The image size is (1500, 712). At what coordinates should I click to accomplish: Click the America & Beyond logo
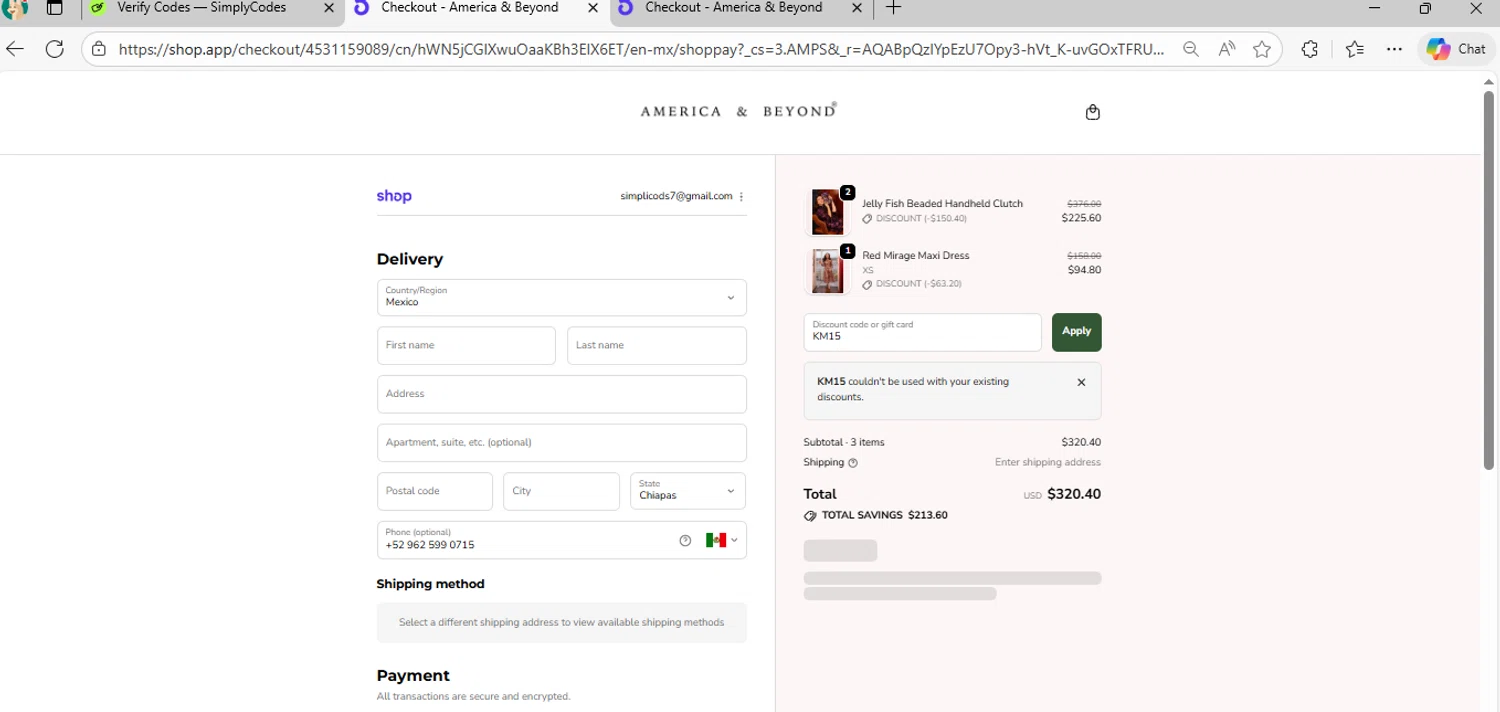739,111
